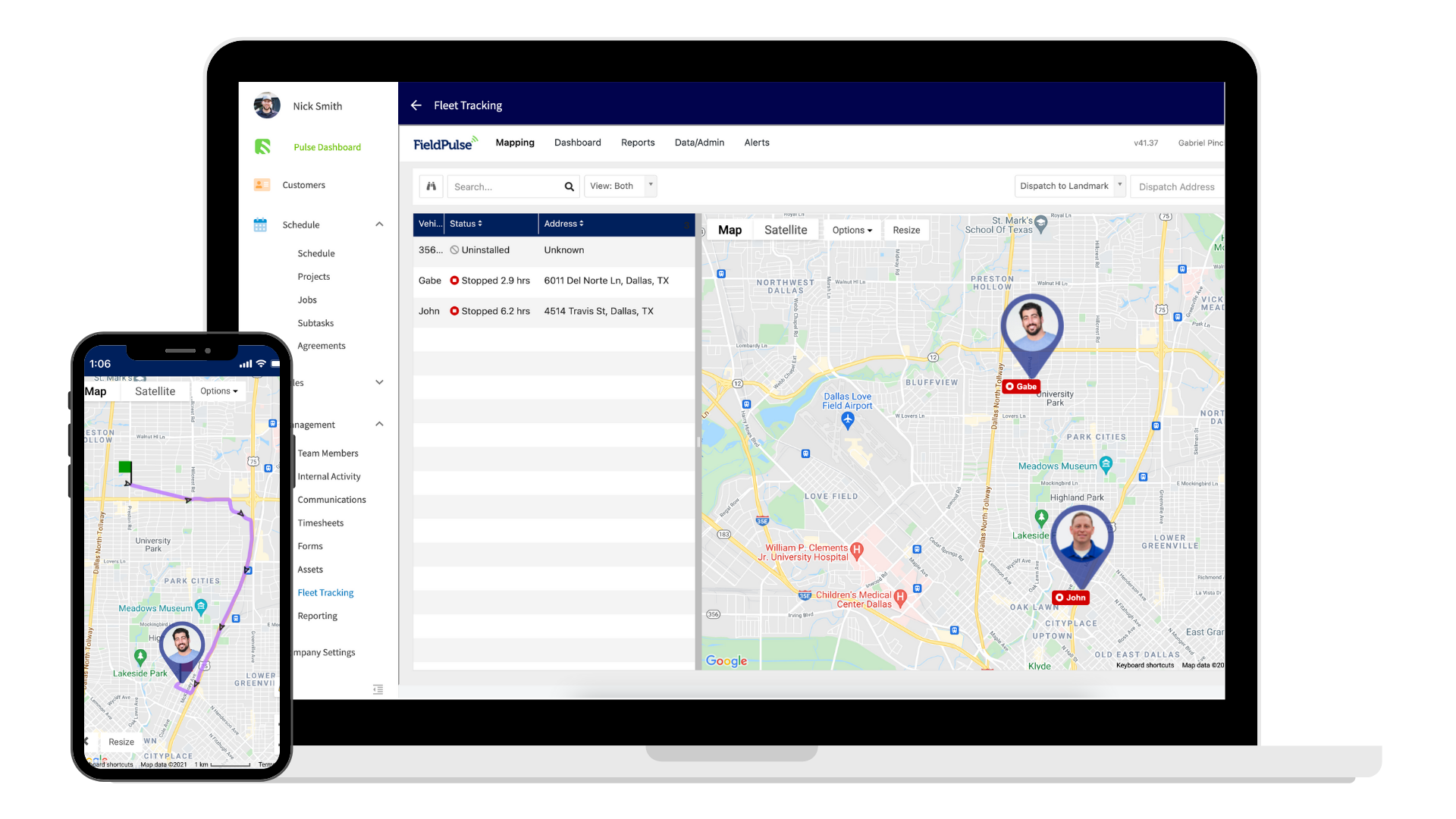
Task: Click the Customers contact card icon
Action: [262, 185]
